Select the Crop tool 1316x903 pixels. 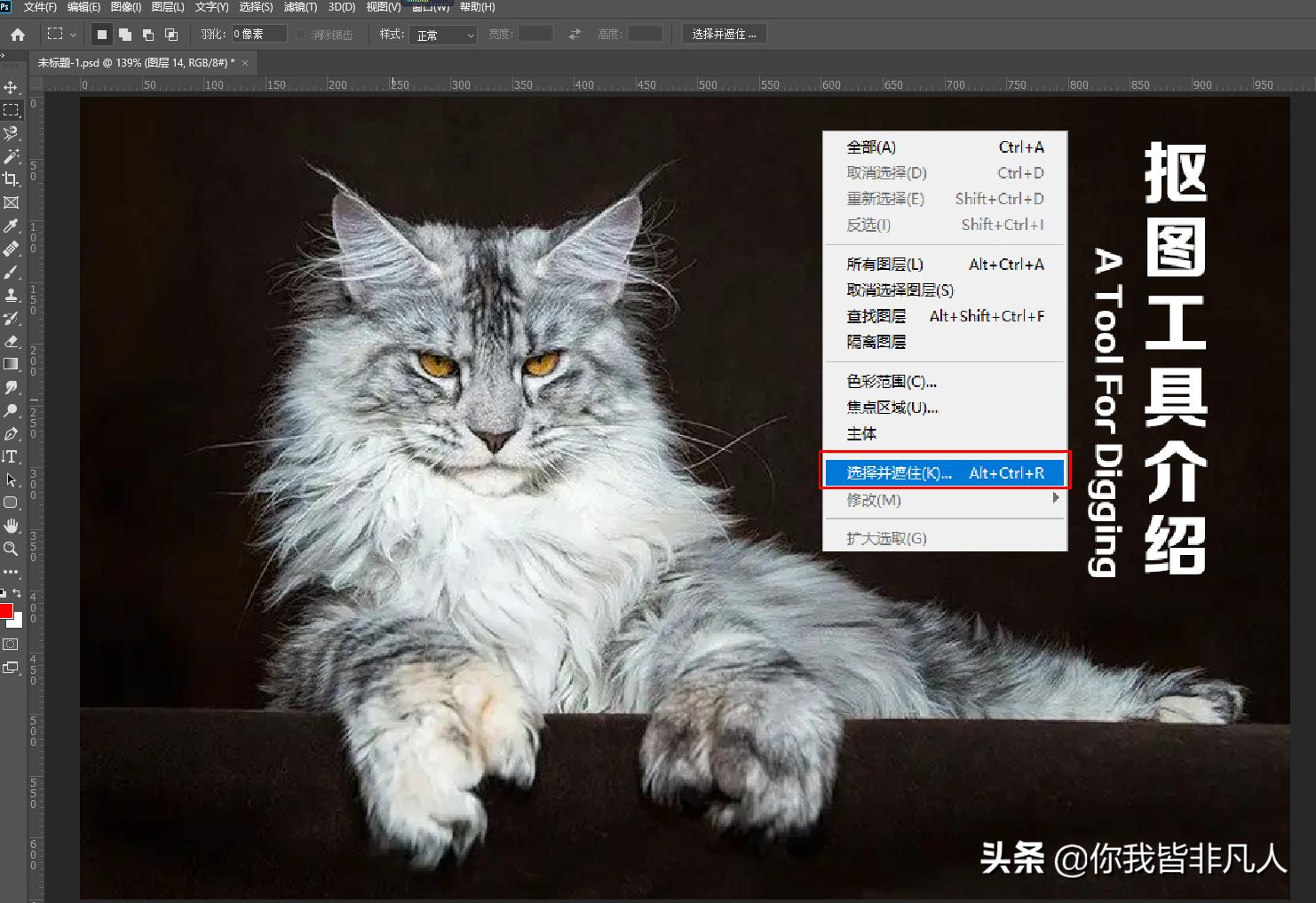point(12,179)
